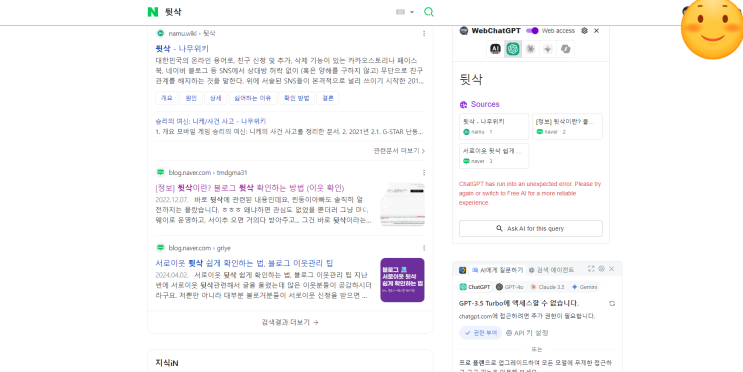
Task: Expand the lower AI panel to fullscreen
Action: 591,269
